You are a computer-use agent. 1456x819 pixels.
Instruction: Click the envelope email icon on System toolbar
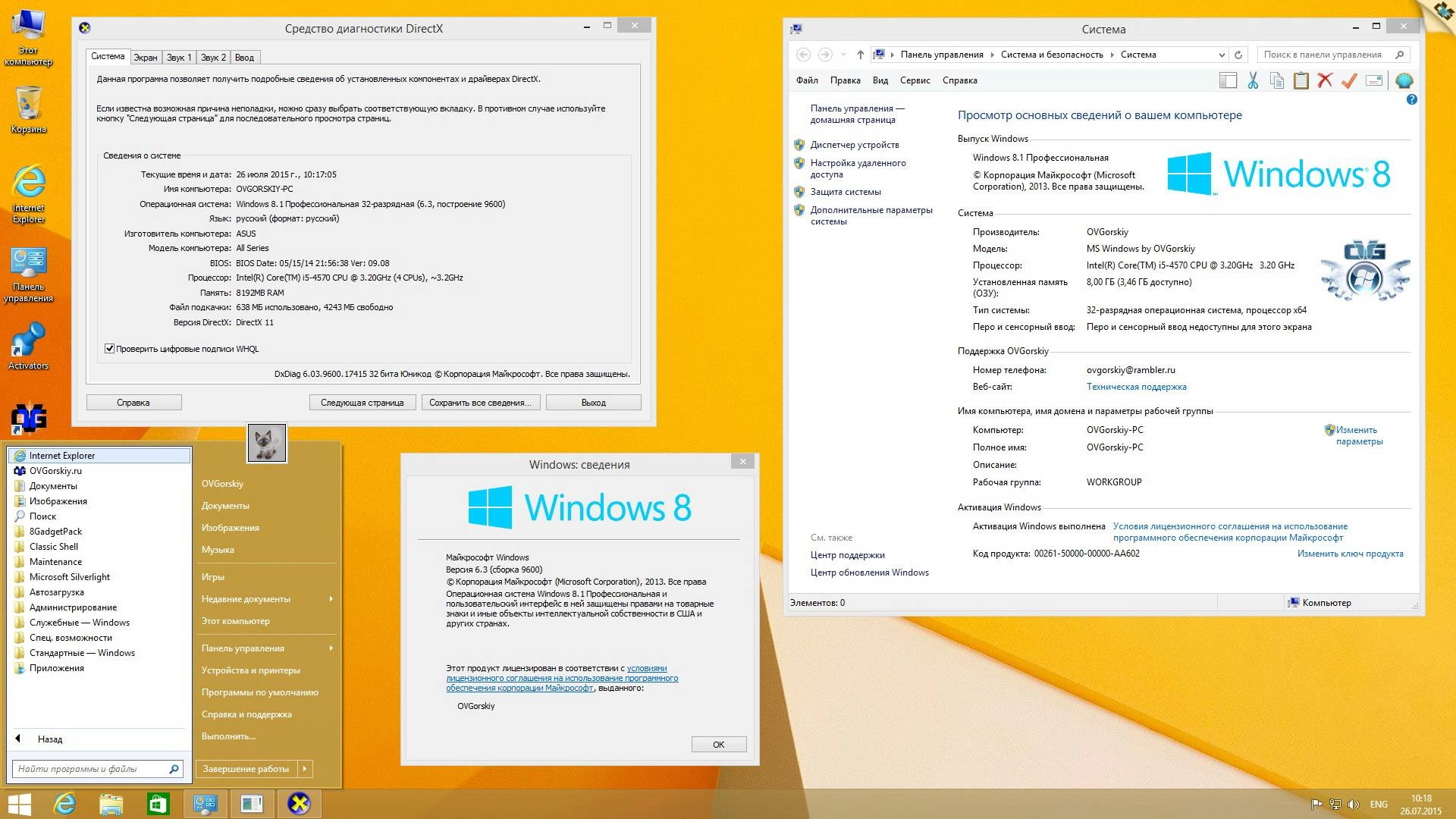tap(1374, 80)
